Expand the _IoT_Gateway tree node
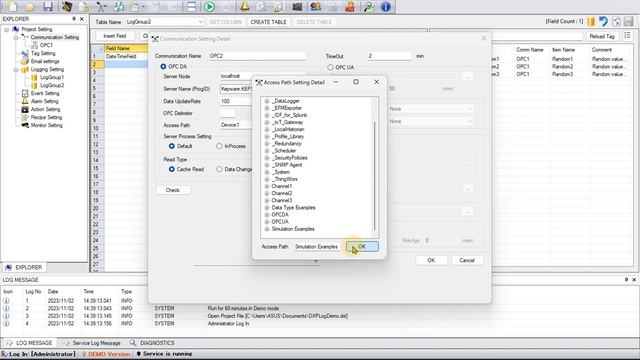Viewport: 640px width, 360px height. pyautogui.click(x=267, y=122)
